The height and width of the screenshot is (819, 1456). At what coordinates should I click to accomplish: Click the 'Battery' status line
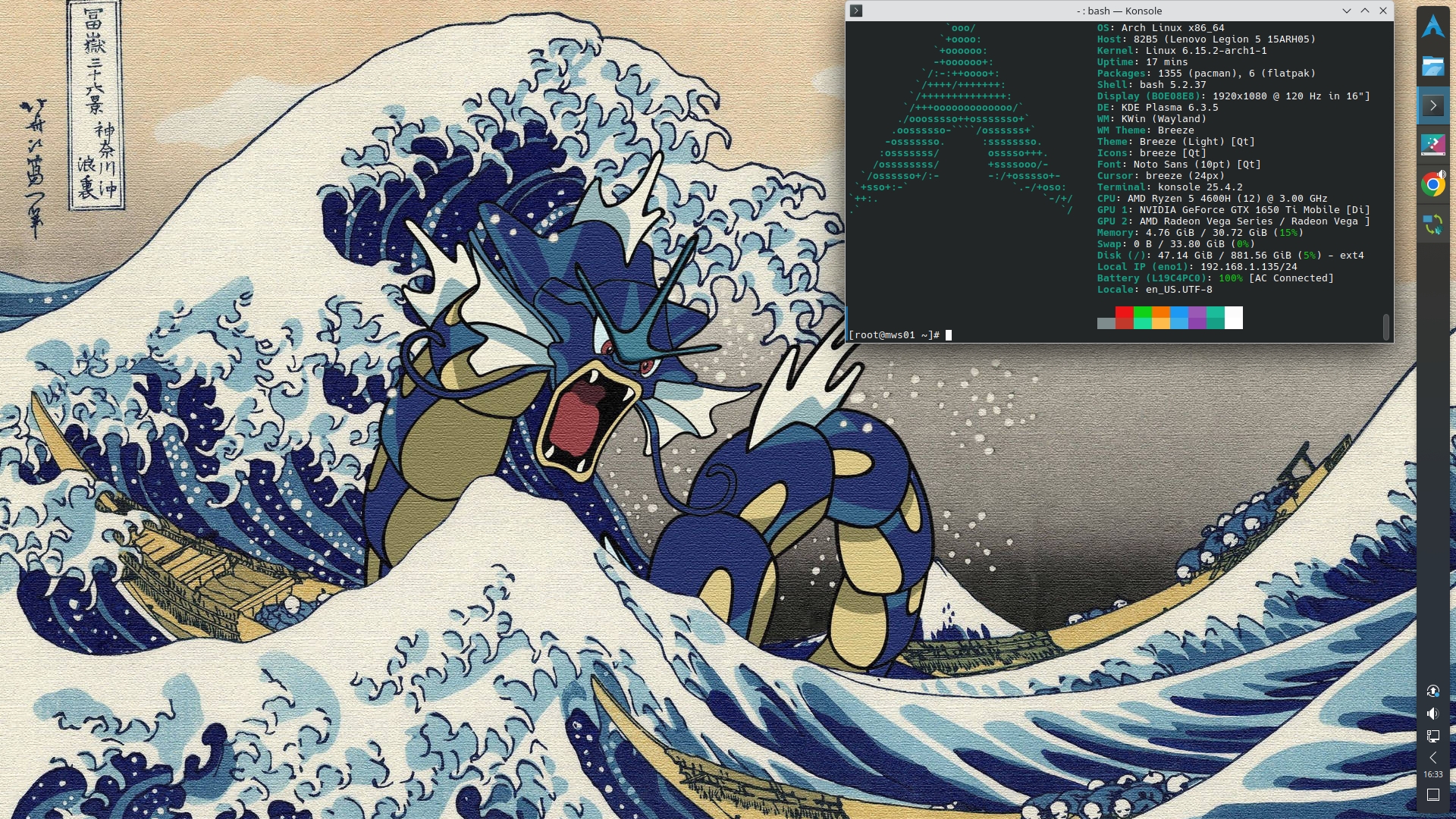1215,278
